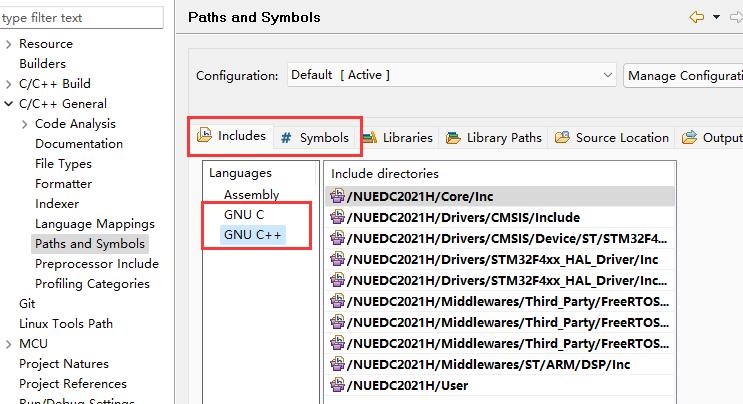Click the Libraries tab icon

(x=370, y=137)
